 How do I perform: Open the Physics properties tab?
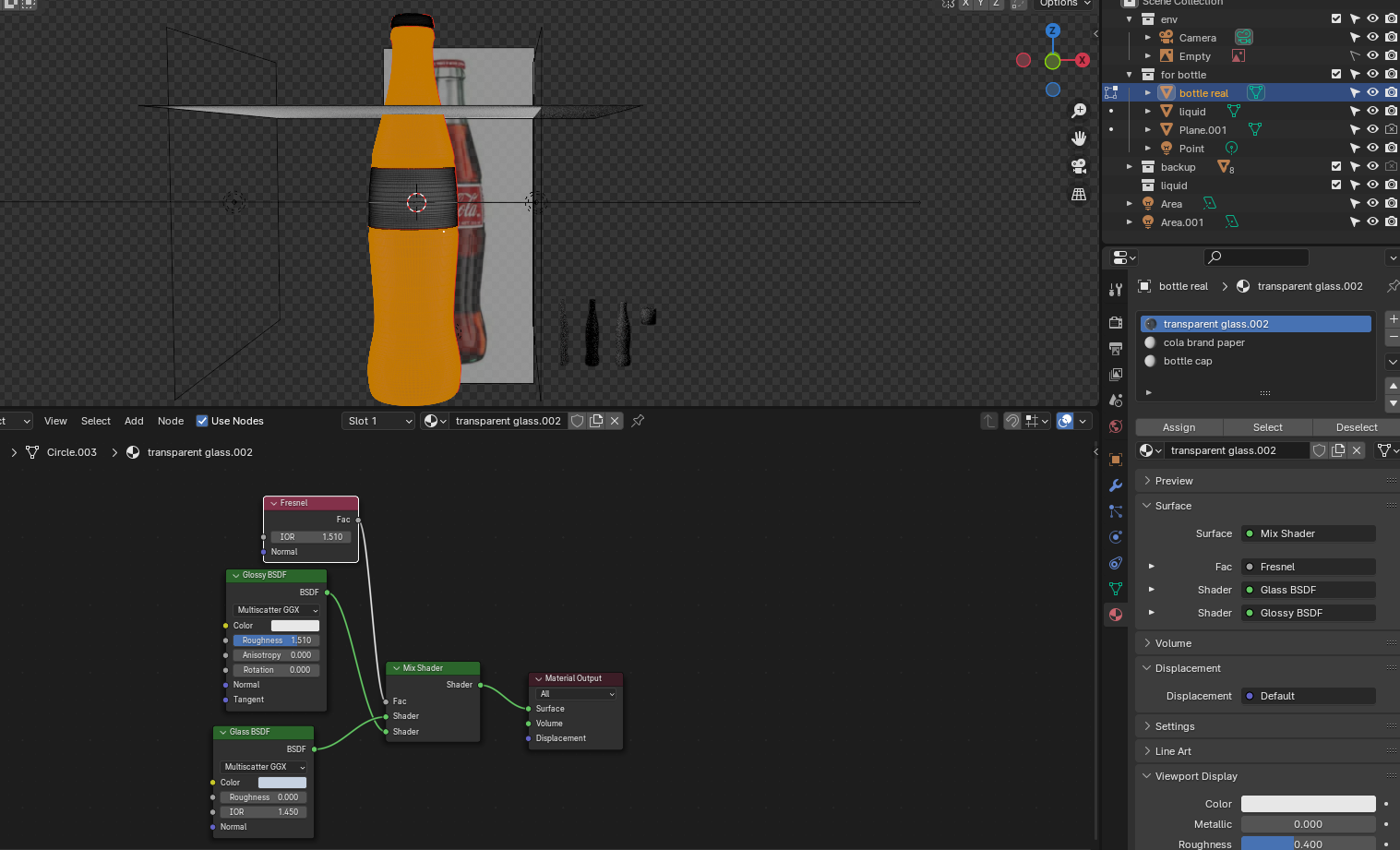tap(1116, 537)
